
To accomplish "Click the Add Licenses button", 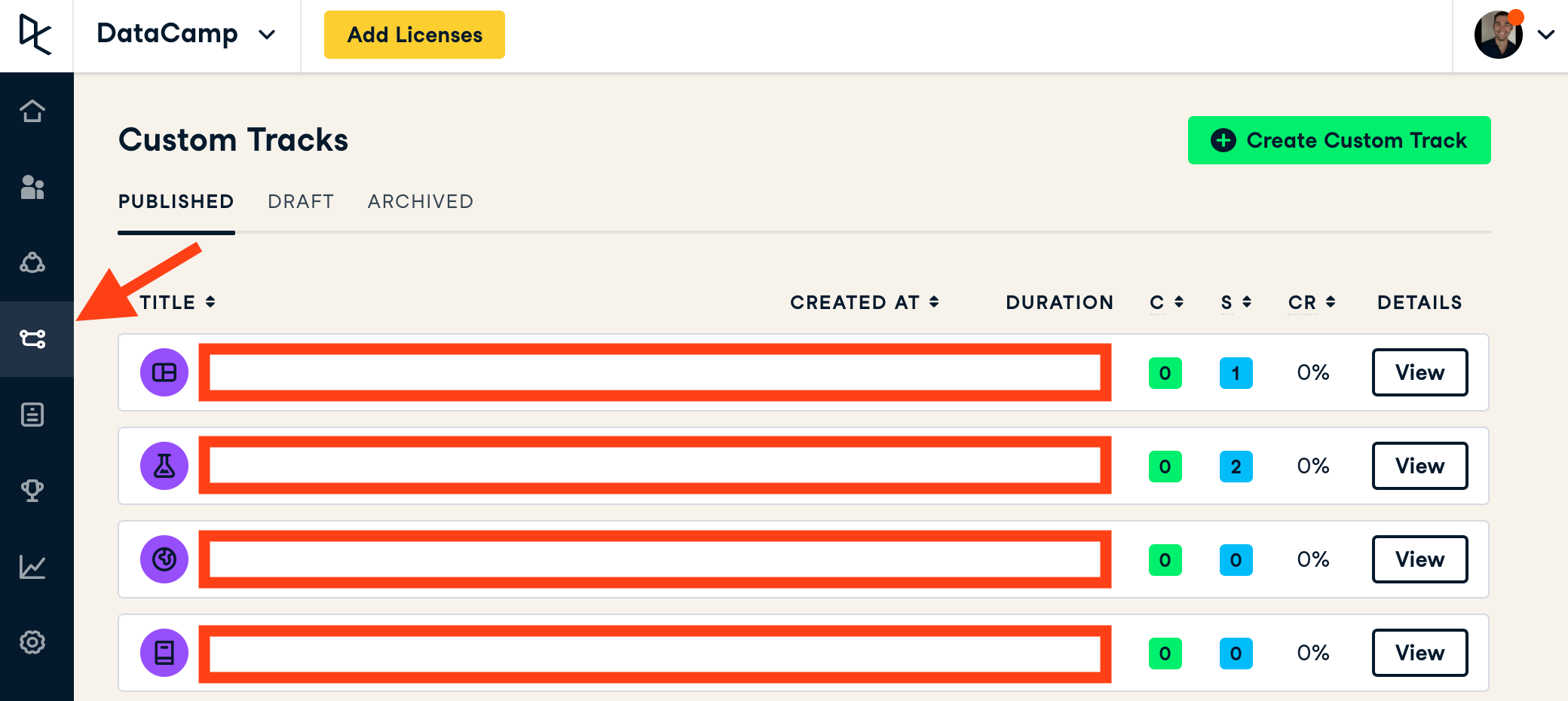I will [415, 35].
